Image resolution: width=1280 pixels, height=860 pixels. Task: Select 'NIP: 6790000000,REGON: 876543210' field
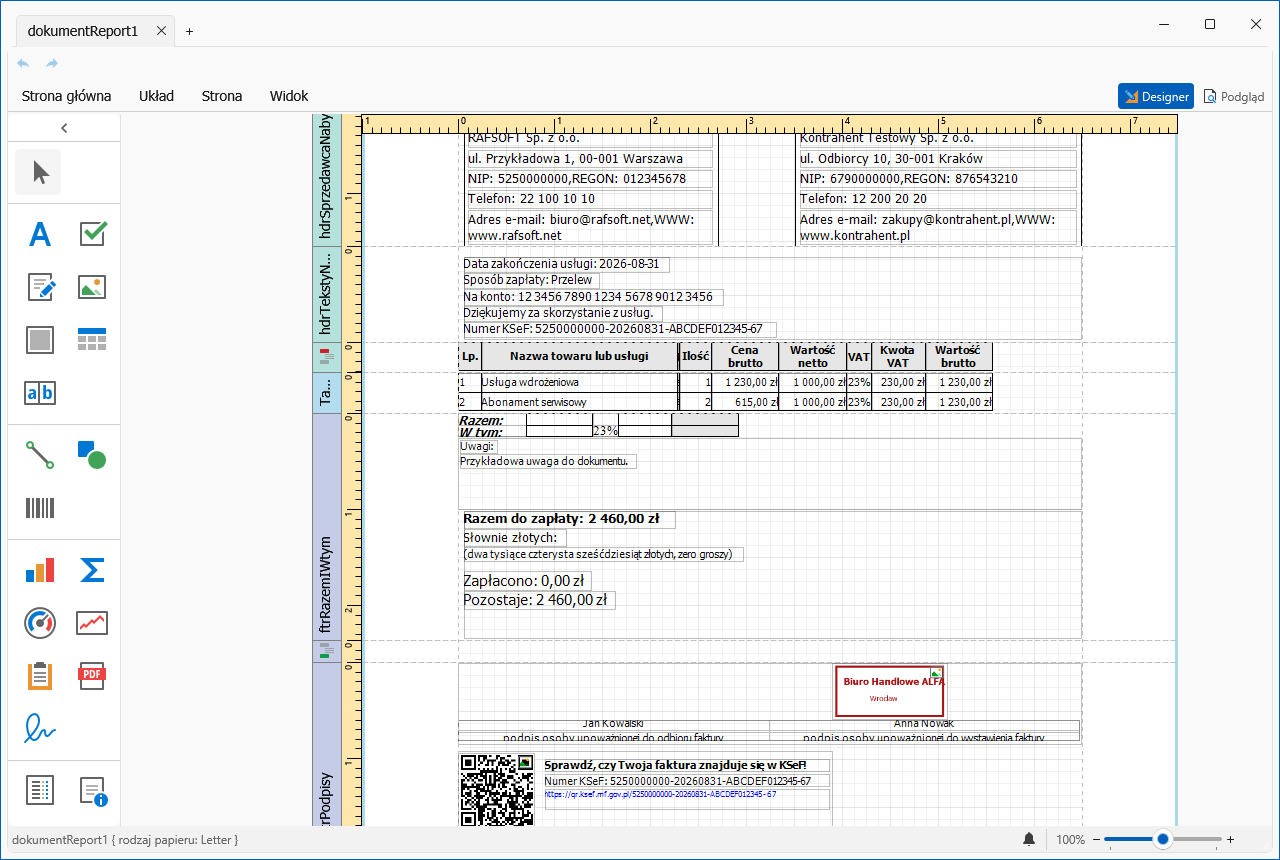point(937,179)
